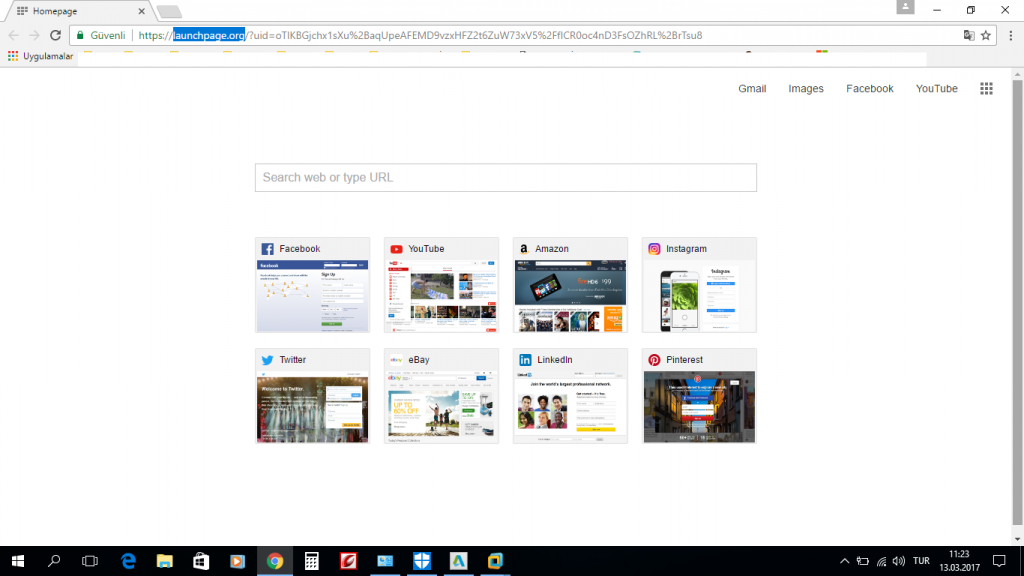This screenshot has height=576, width=1024.
Task: Click the Twitter bird icon
Action: coord(268,360)
